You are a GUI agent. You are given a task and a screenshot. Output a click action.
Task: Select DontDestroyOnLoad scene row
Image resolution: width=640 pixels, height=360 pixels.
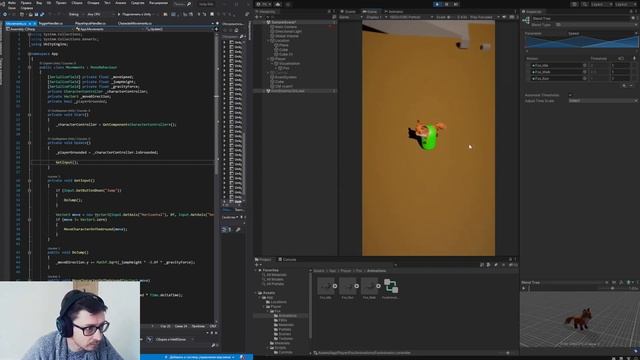coord(295,91)
